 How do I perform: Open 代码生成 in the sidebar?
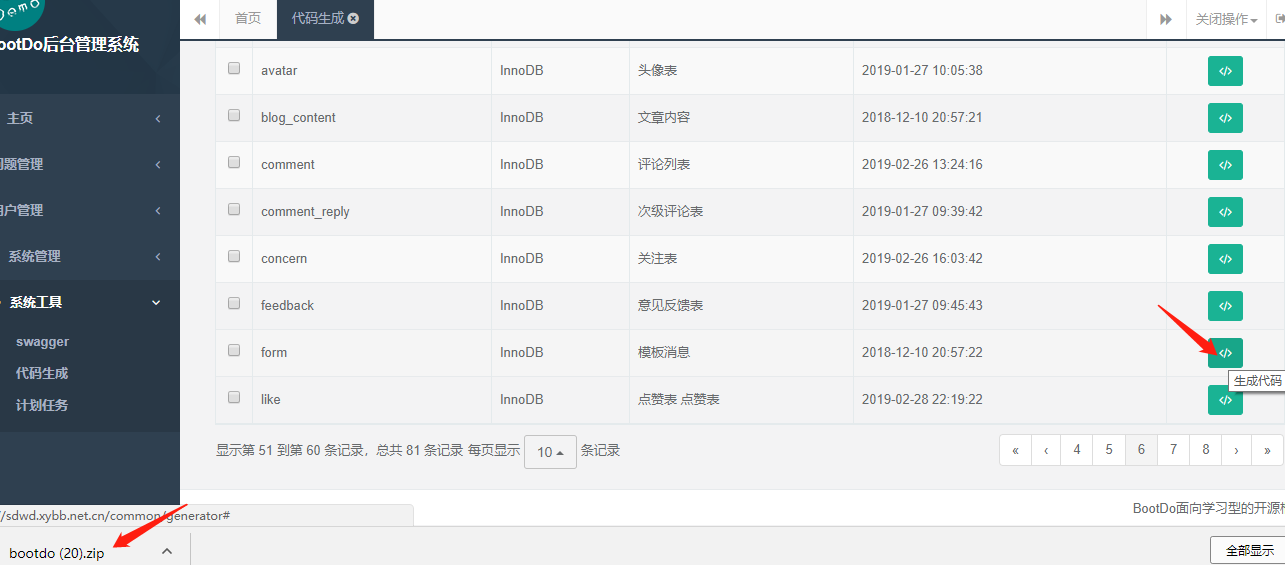tap(42, 373)
